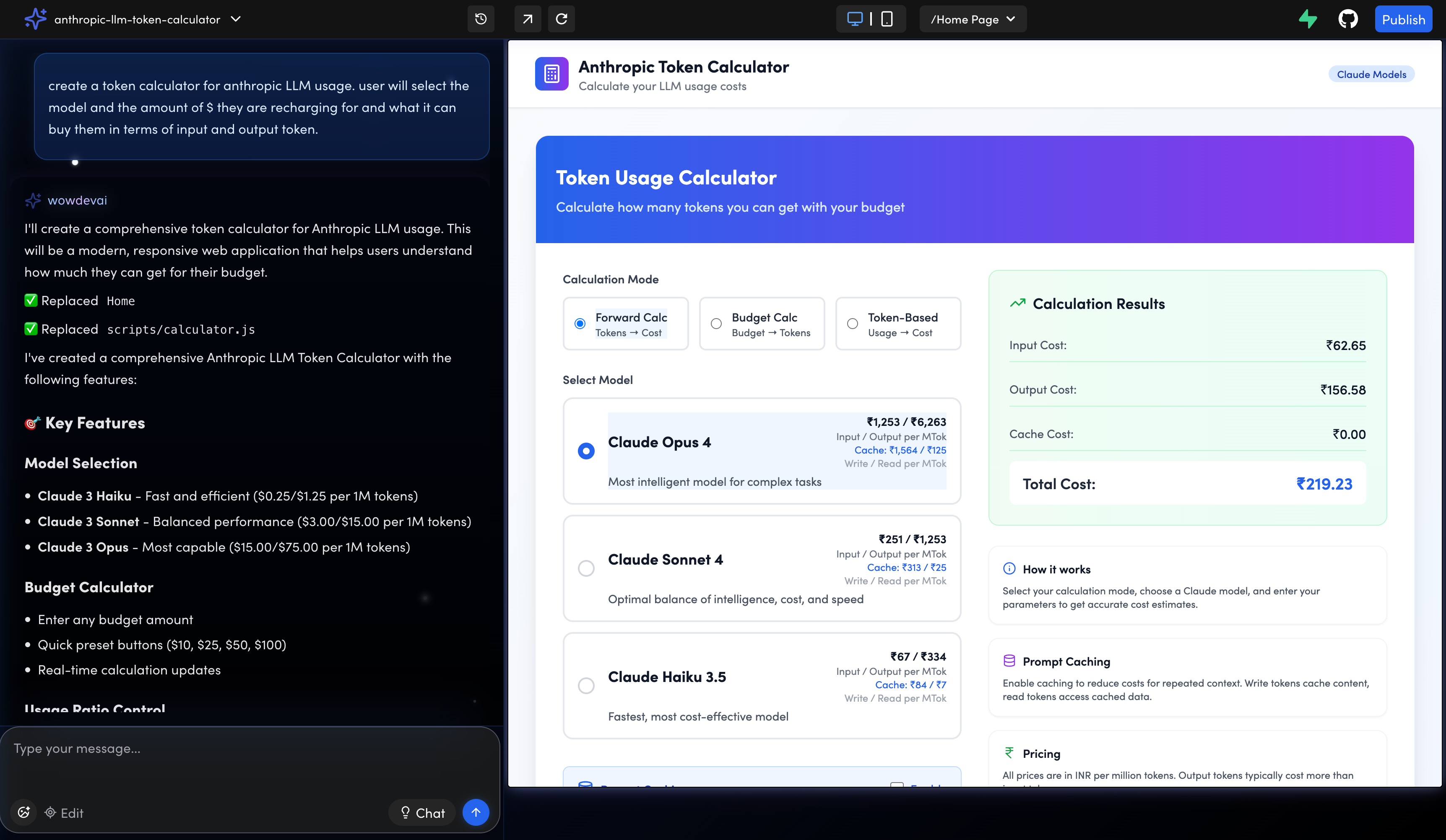The width and height of the screenshot is (1446, 840).
Task: Click the Replaced Home line in chat
Action: click(80, 301)
